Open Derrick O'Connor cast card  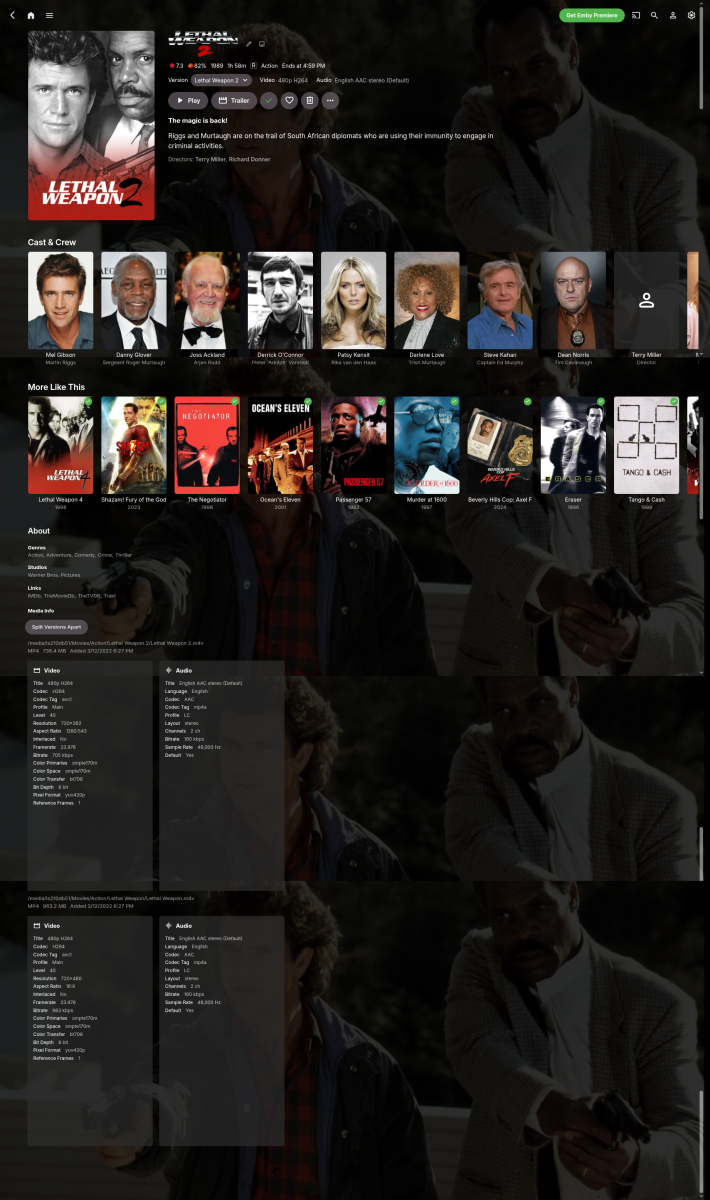pos(280,300)
